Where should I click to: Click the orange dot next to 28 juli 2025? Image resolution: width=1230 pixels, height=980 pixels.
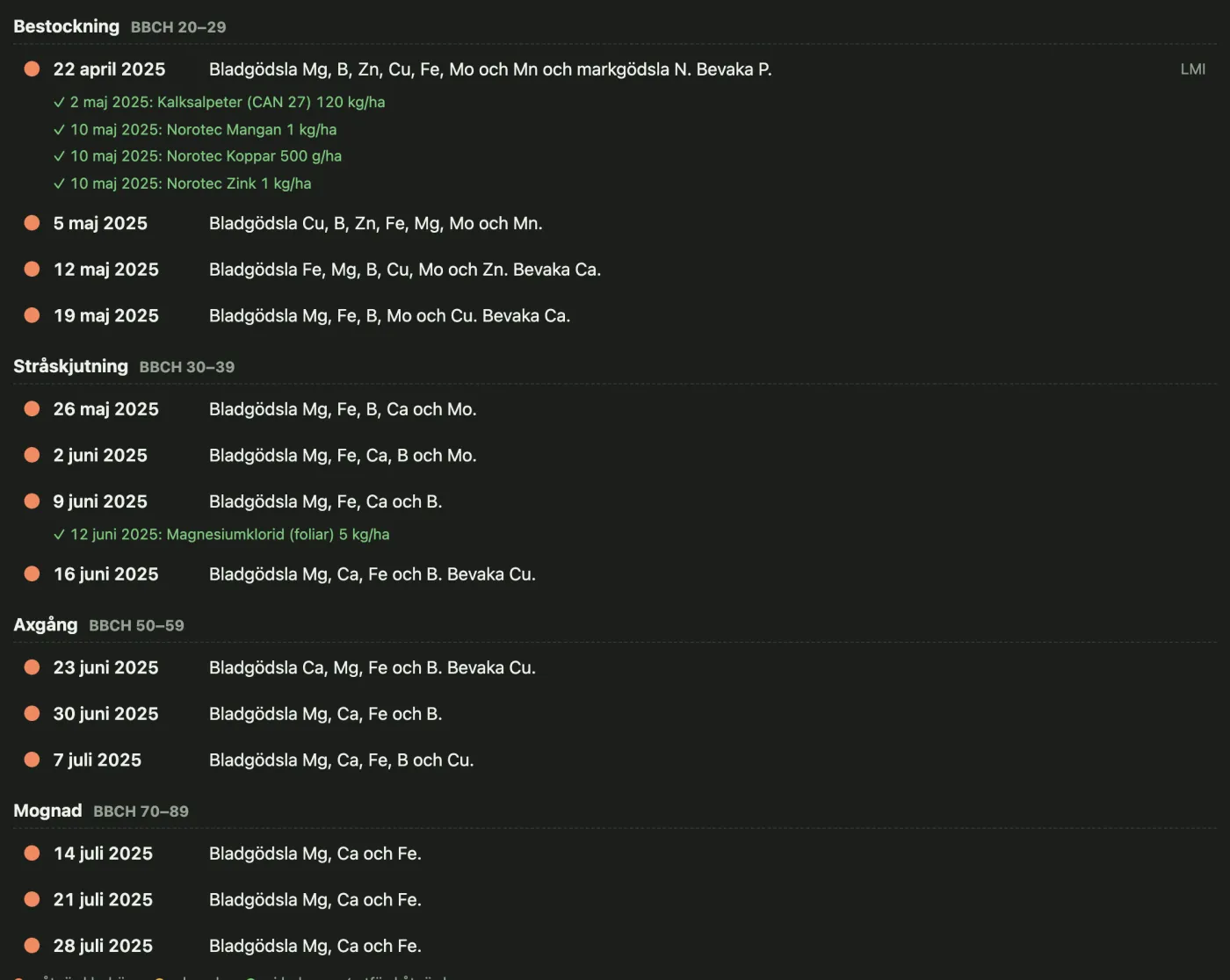(x=32, y=946)
